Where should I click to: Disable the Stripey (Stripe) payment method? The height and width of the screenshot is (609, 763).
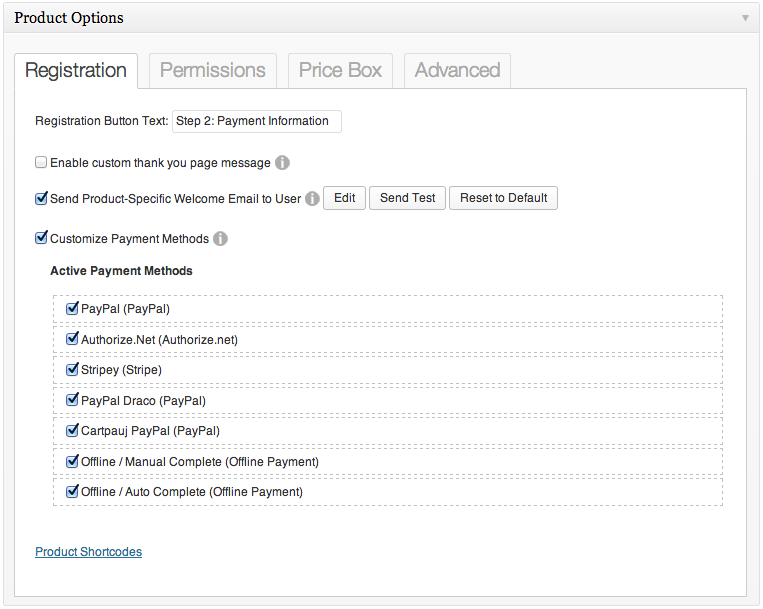(72, 369)
